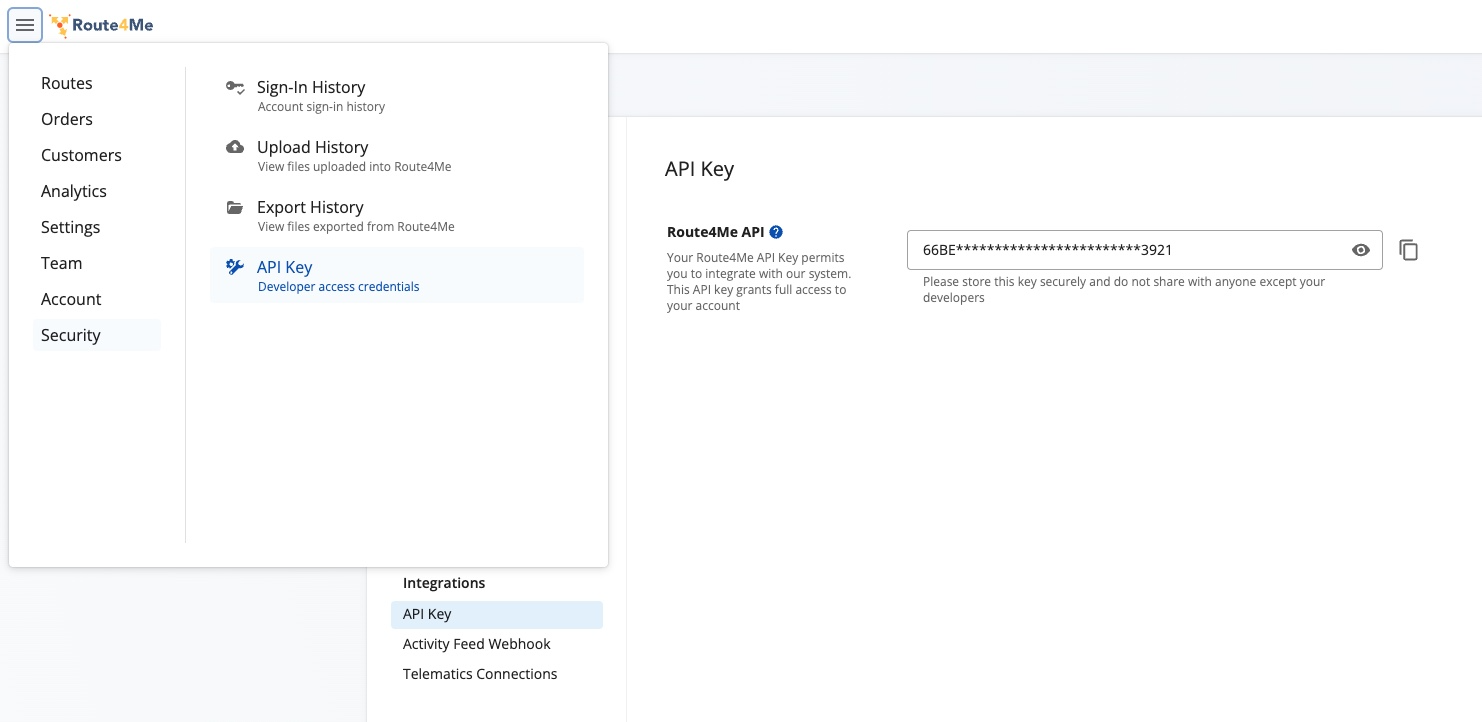Click 'View files exported from Route4Me' text
Viewport: 1482px width, 722px height.
tap(356, 227)
